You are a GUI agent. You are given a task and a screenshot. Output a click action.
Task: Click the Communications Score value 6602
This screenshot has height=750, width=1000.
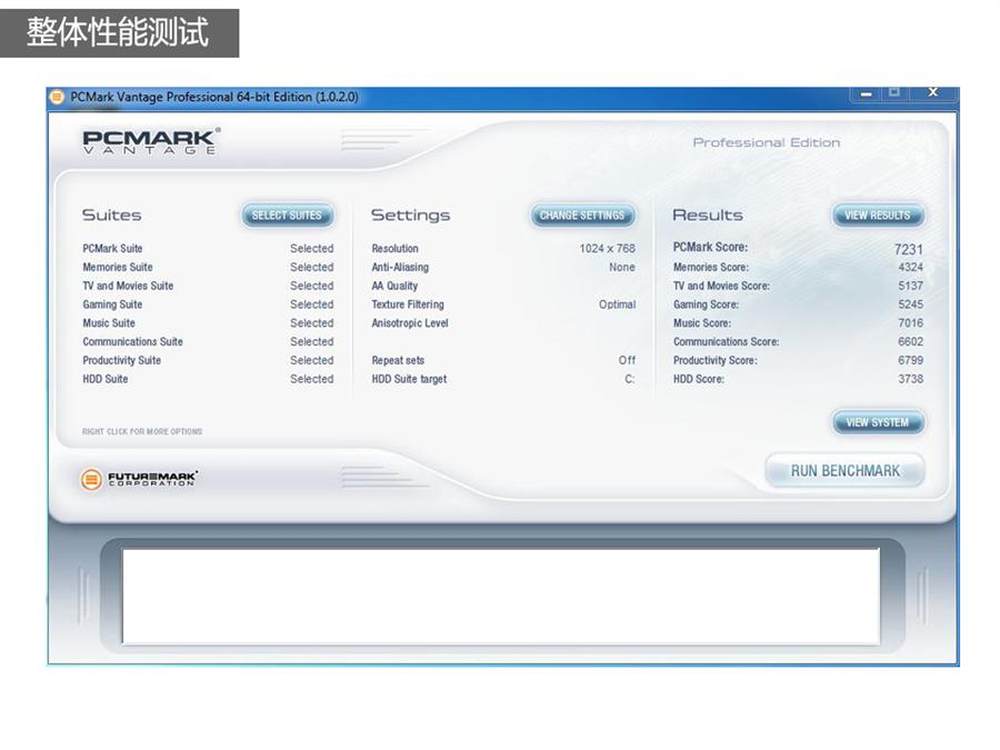pyautogui.click(x=911, y=342)
